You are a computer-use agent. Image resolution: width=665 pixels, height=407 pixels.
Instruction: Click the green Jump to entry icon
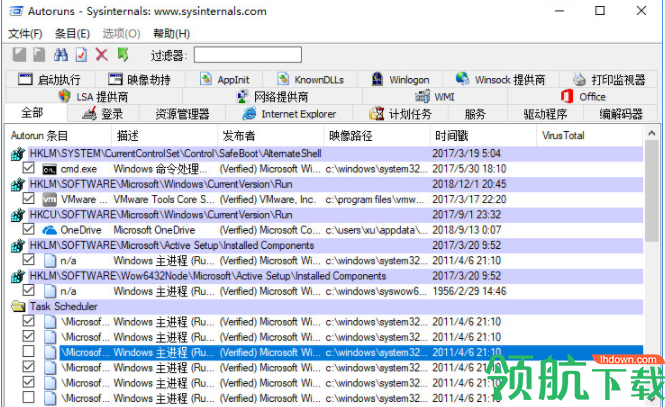pyautogui.click(x=123, y=55)
